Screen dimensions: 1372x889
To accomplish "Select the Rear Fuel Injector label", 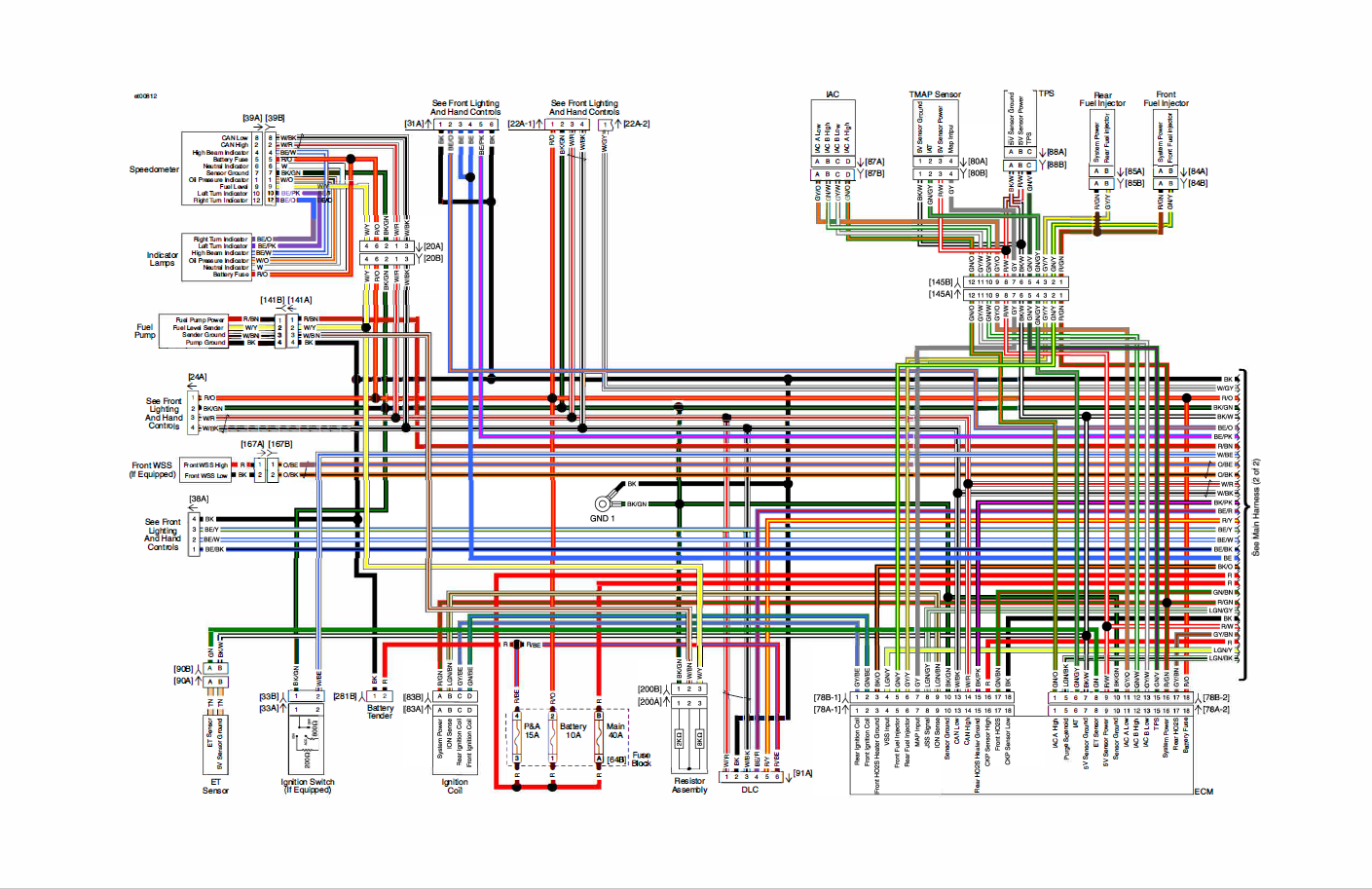I will pos(1102,99).
